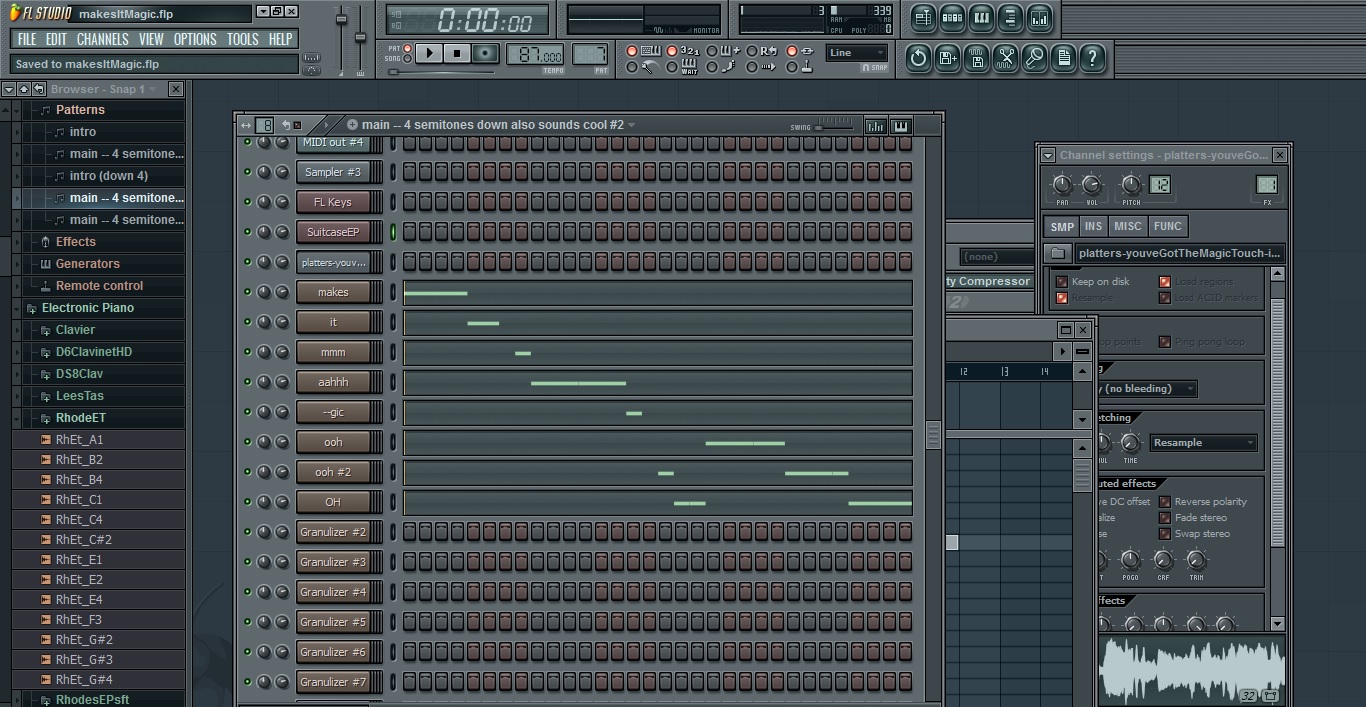This screenshot has height=707, width=1366.
Task: Click the plus icon before the pattern name
Action: 352,125
